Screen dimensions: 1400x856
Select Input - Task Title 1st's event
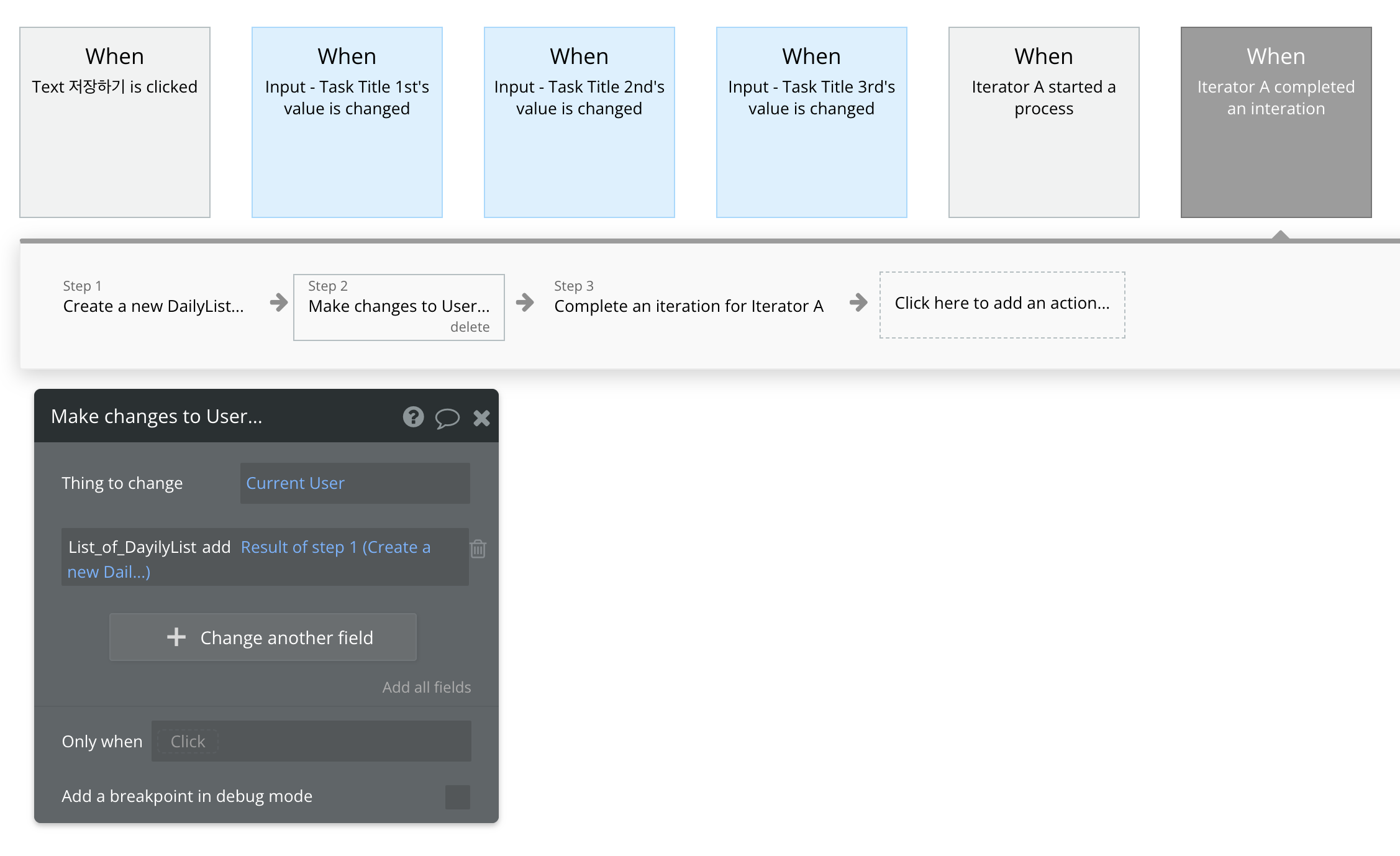347,122
